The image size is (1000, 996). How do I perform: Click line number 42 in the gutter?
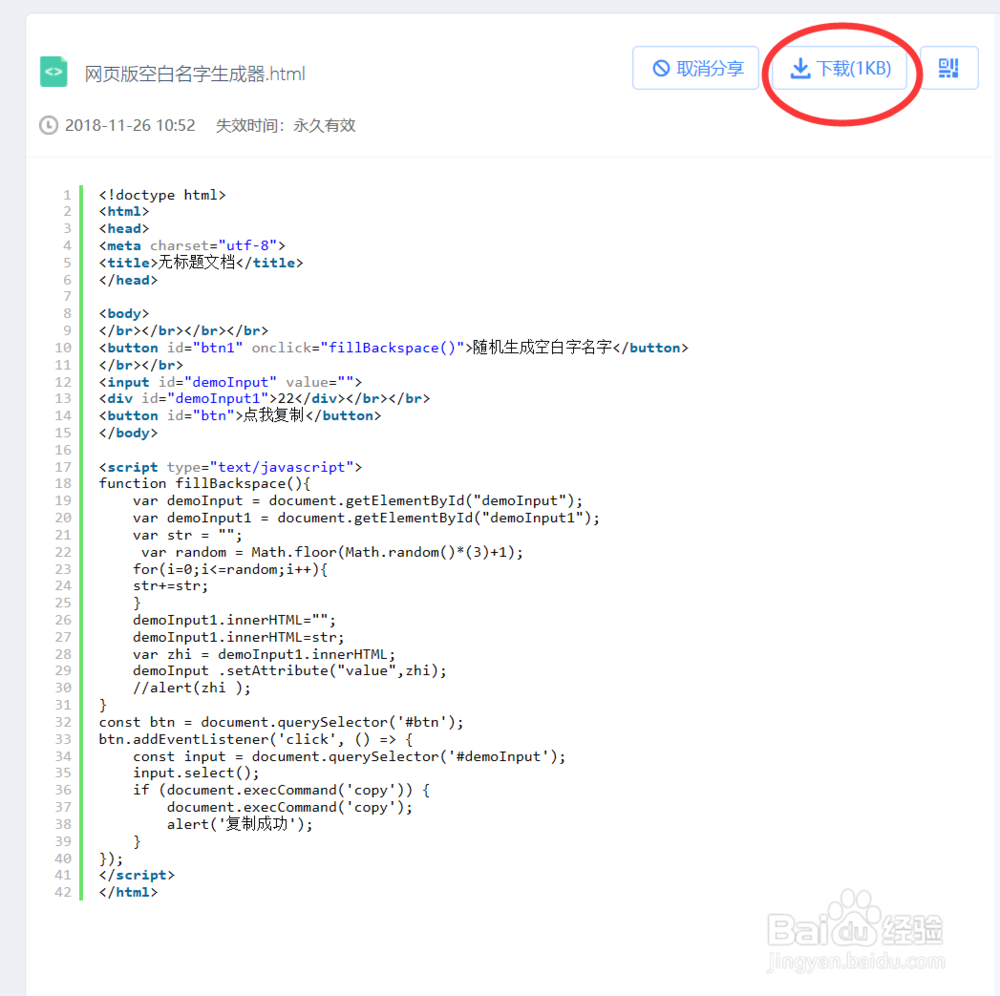(x=63, y=892)
